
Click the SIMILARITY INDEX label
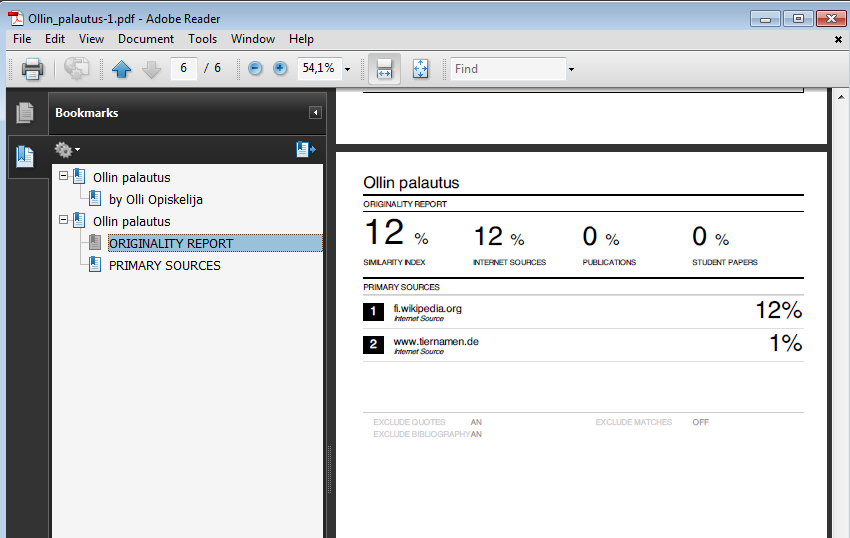pos(394,262)
